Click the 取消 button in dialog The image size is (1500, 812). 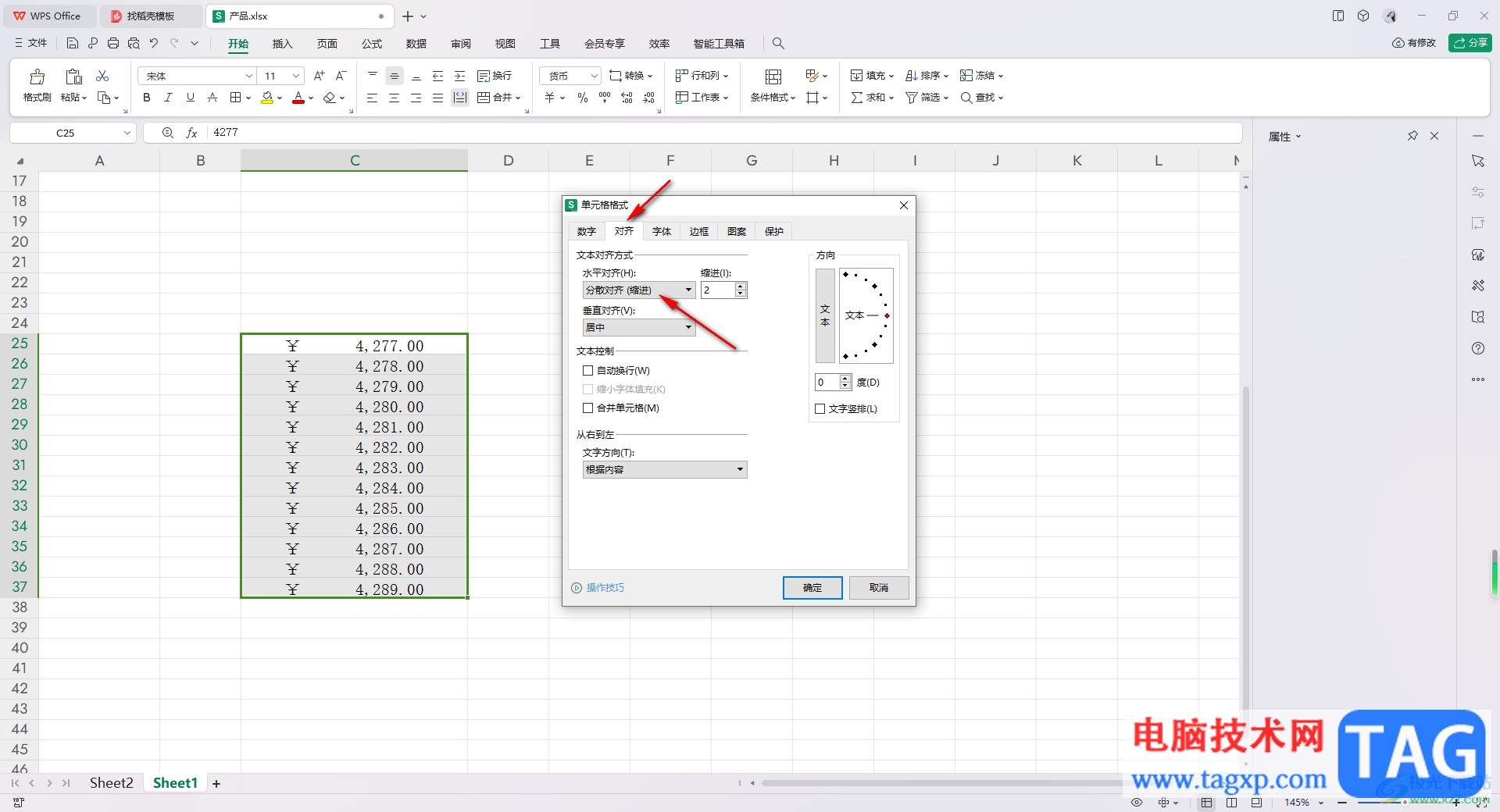879,588
